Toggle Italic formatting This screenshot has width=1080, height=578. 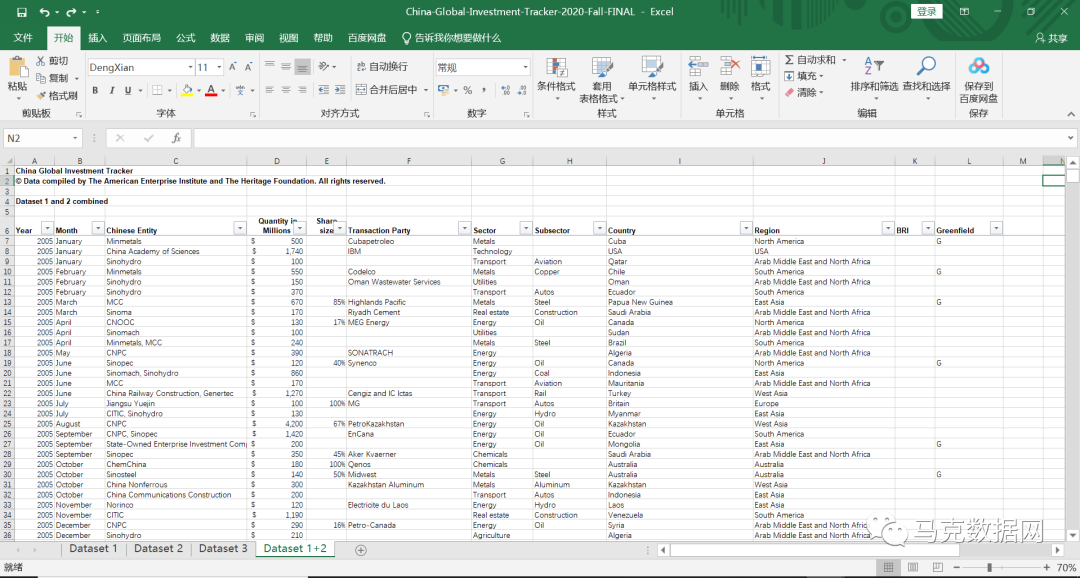coord(112,90)
